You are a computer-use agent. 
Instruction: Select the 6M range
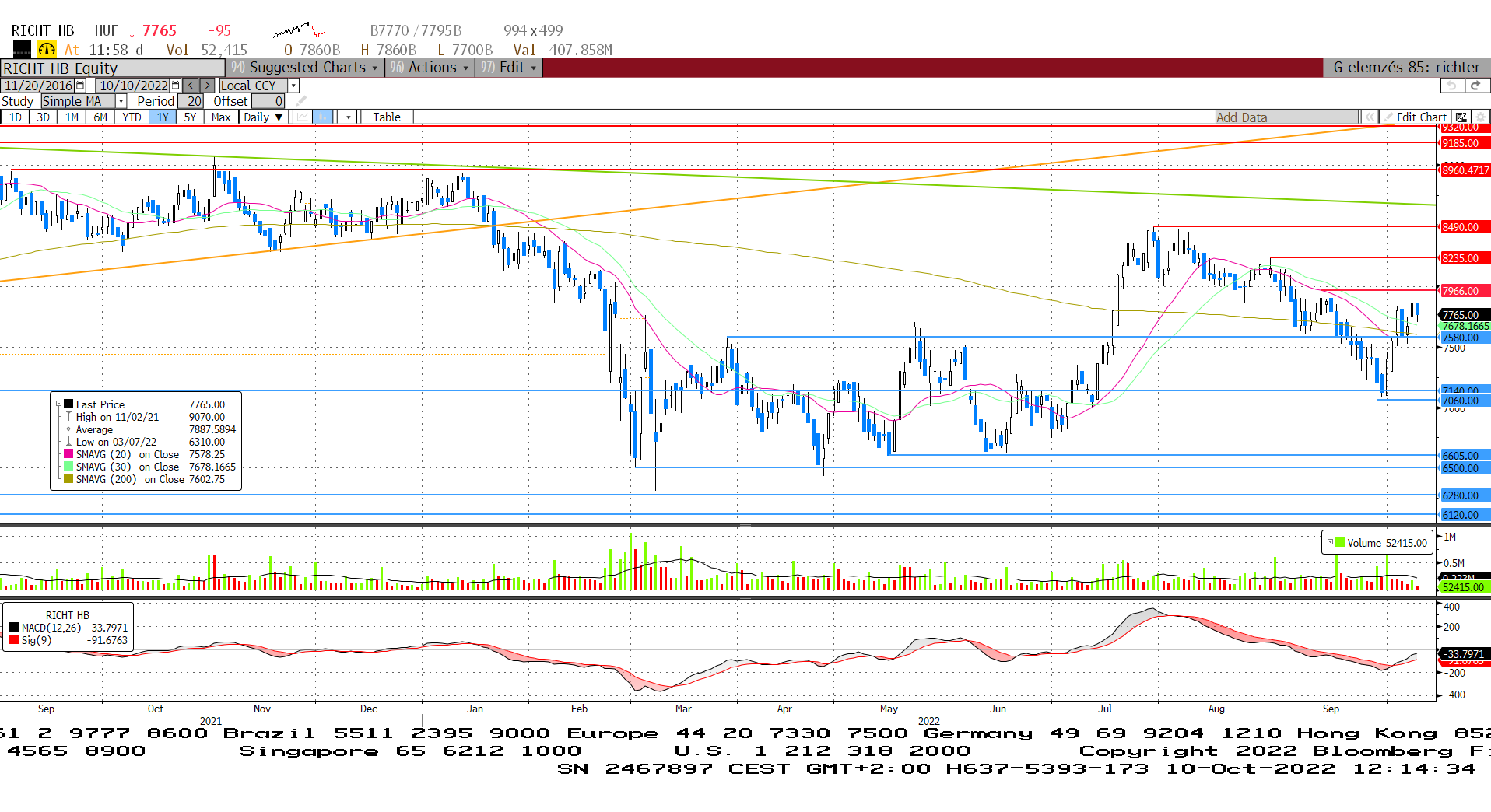[100, 117]
